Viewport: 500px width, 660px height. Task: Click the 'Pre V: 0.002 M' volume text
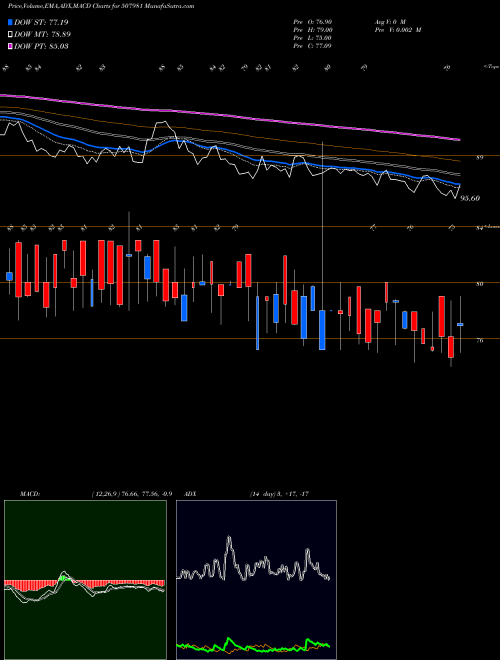398,30
